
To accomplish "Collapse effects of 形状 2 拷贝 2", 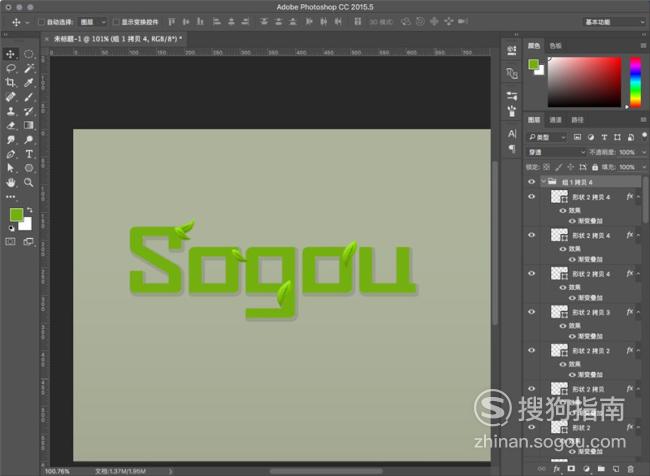I will pyautogui.click(x=638, y=351).
